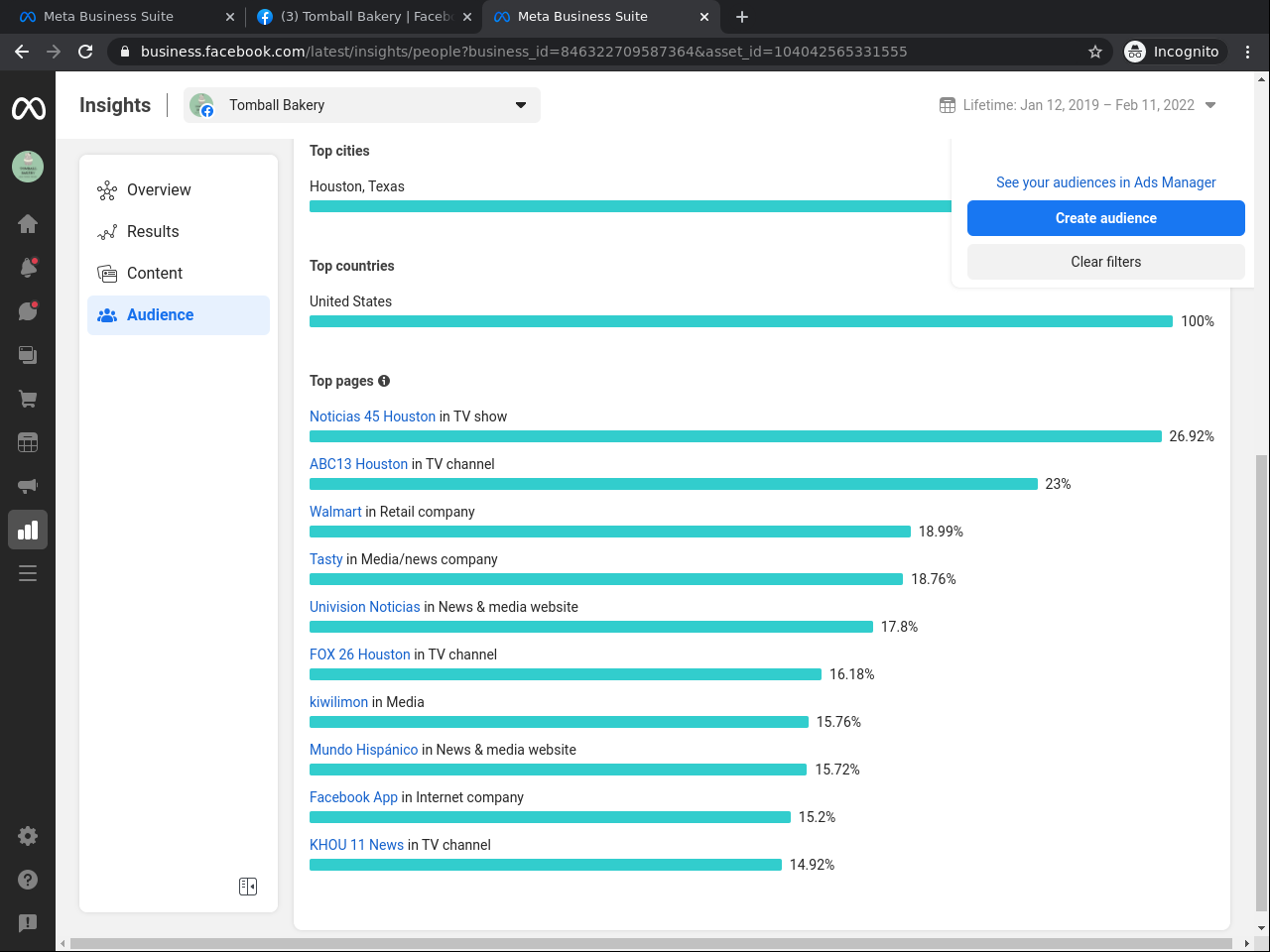1270x952 pixels.
Task: Select the active Meta Business Suite tab
Action: [600, 17]
